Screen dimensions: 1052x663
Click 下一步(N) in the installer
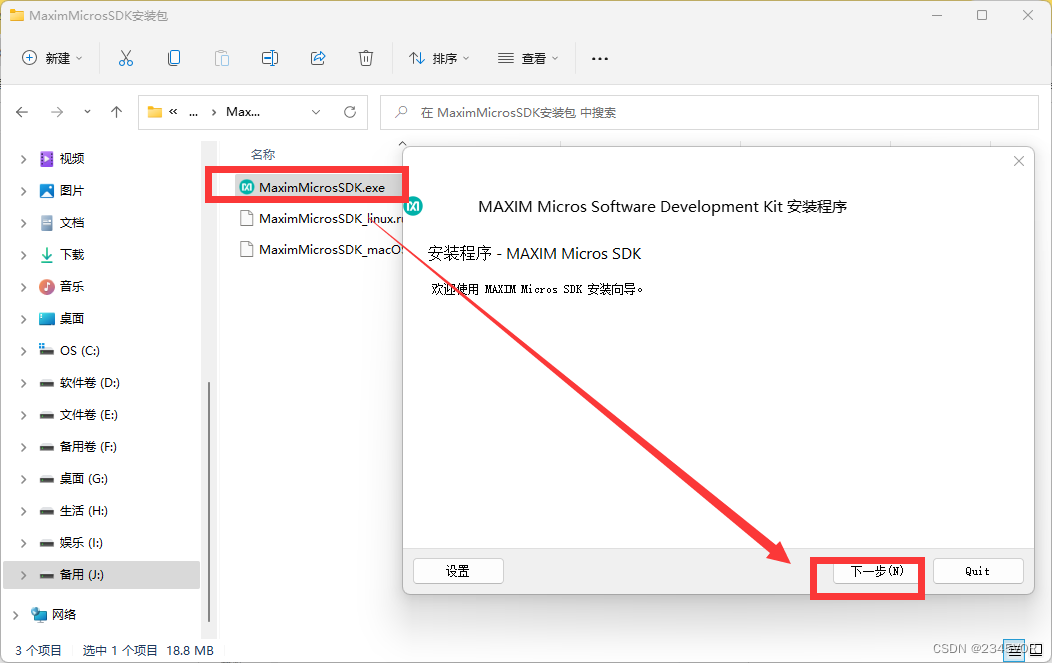click(x=877, y=571)
